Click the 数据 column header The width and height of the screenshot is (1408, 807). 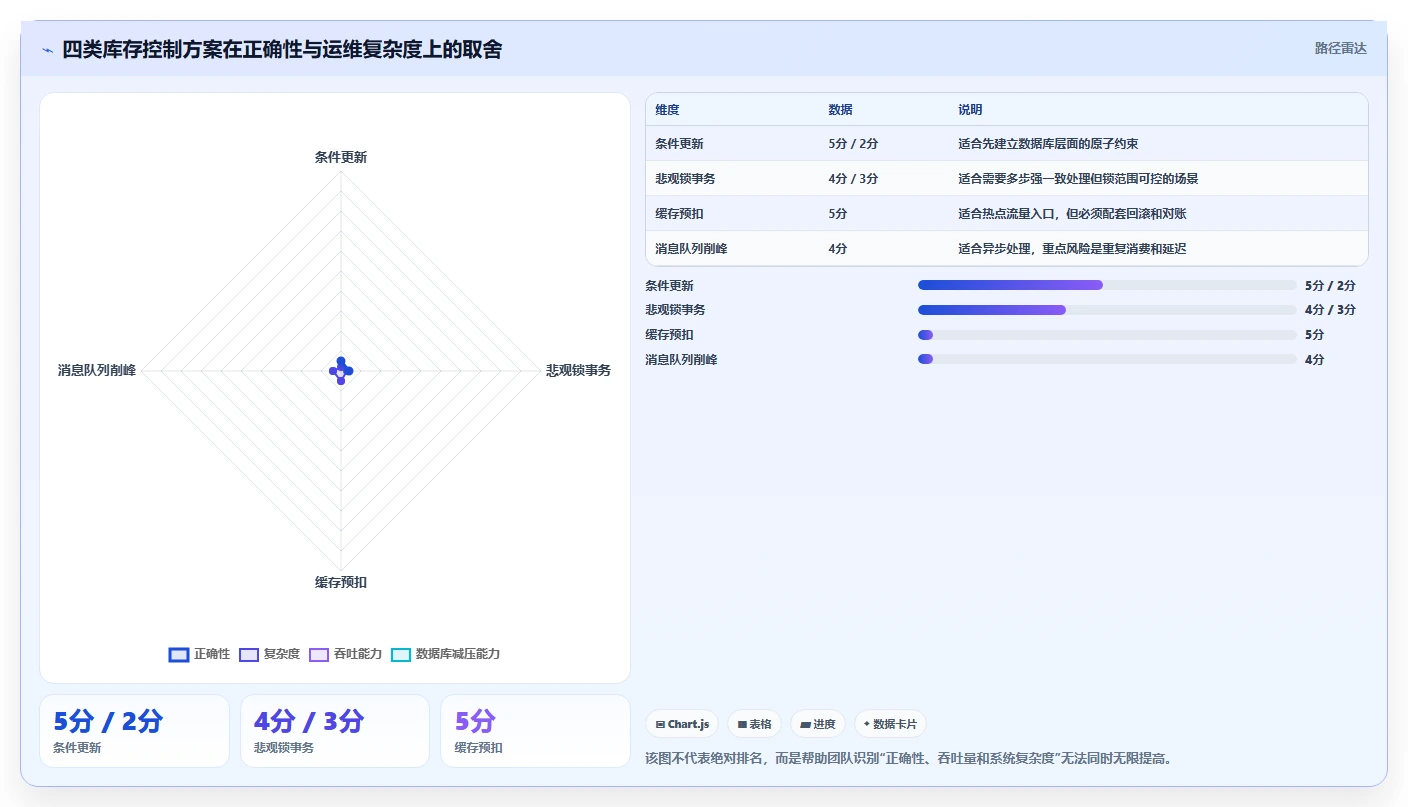tap(840, 110)
